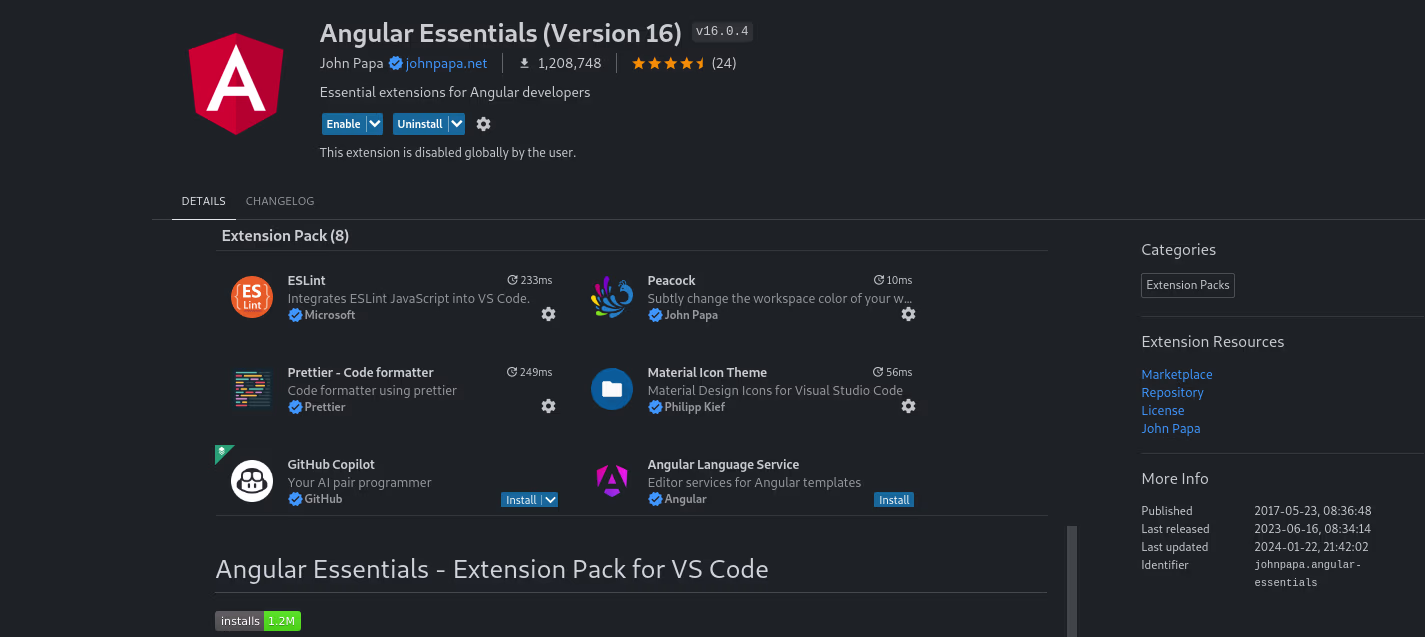
Task: Open the manage gear for ESLint
Action: click(548, 314)
